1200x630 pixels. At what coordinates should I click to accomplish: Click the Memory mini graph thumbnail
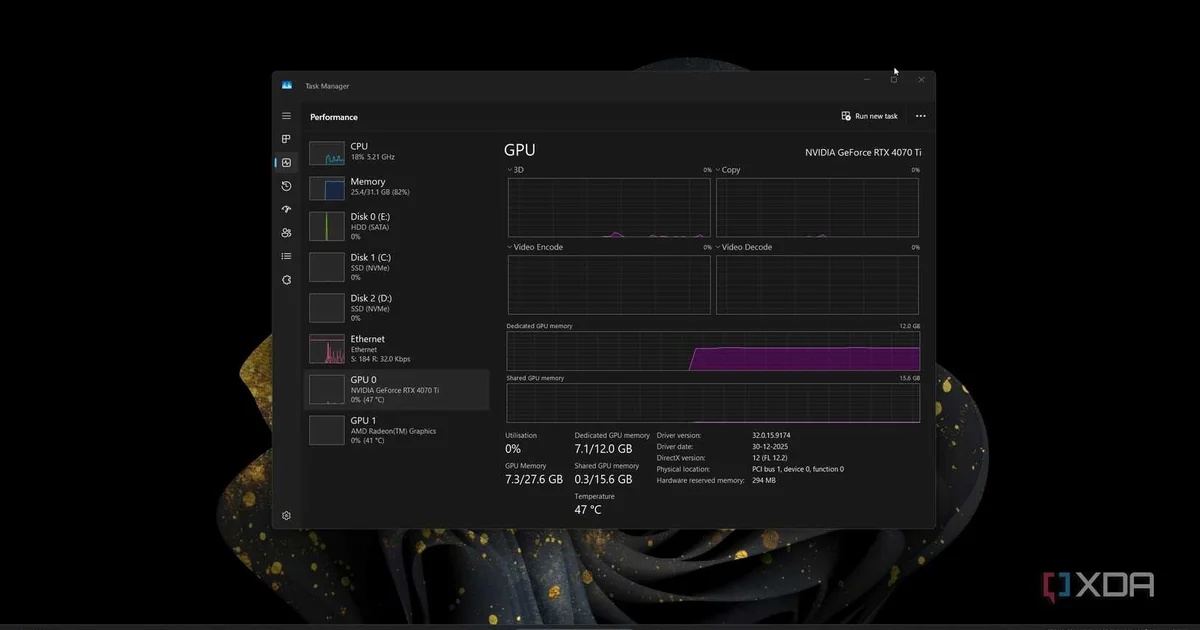coord(327,188)
